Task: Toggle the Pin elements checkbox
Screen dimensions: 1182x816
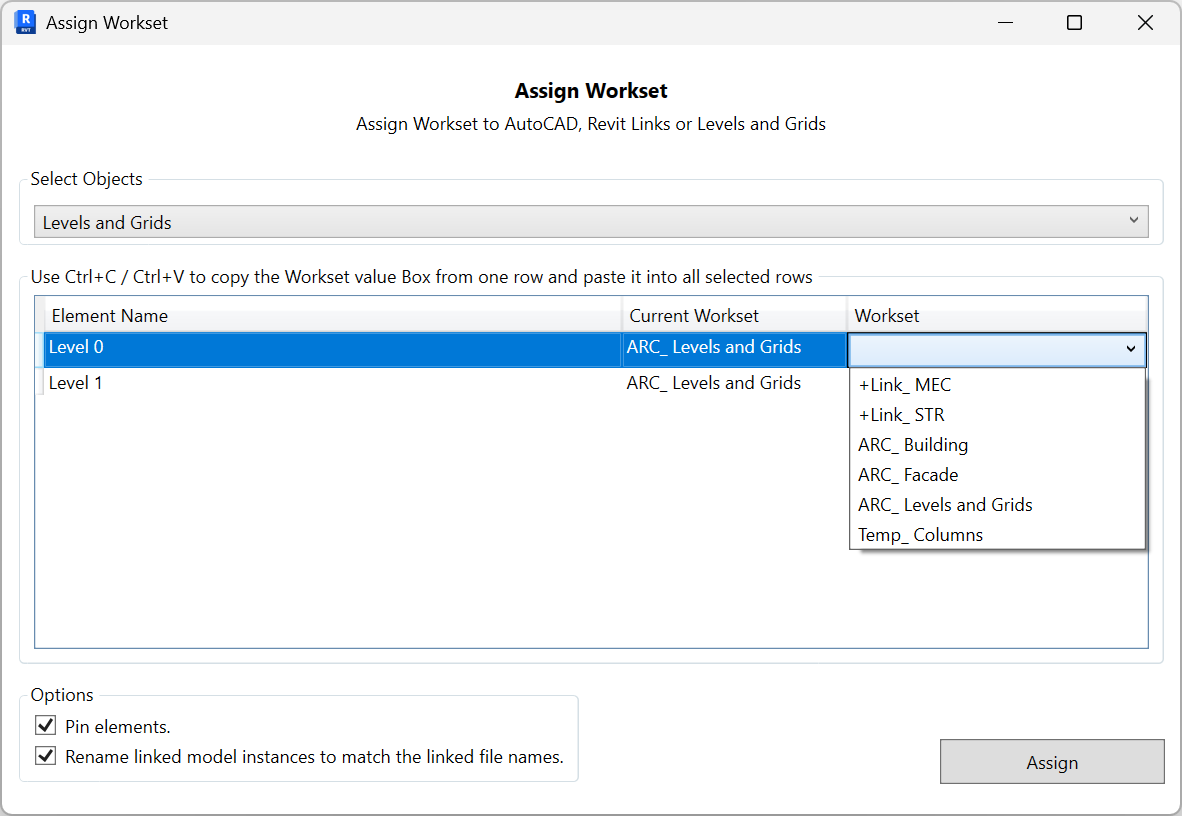Action: tap(45, 728)
